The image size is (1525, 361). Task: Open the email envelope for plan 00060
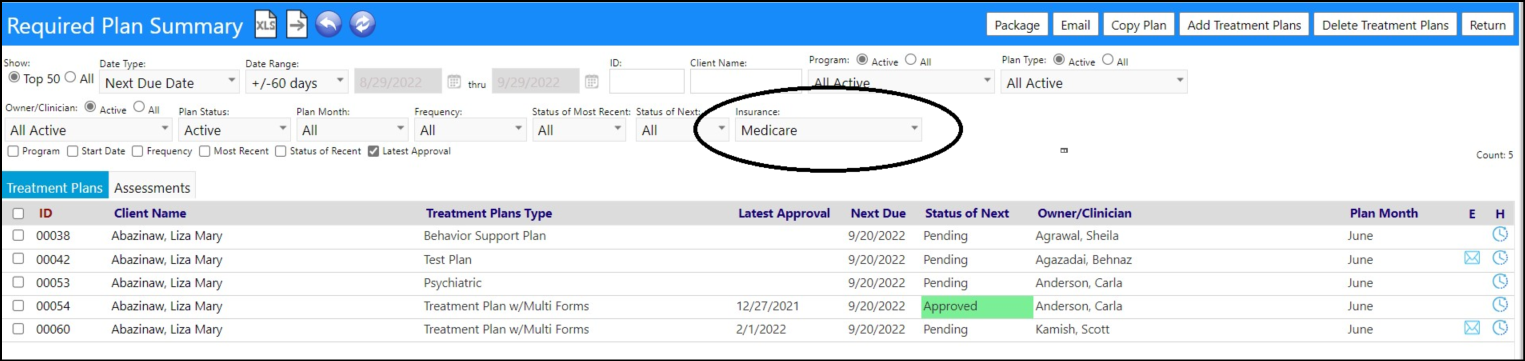tap(1471, 328)
